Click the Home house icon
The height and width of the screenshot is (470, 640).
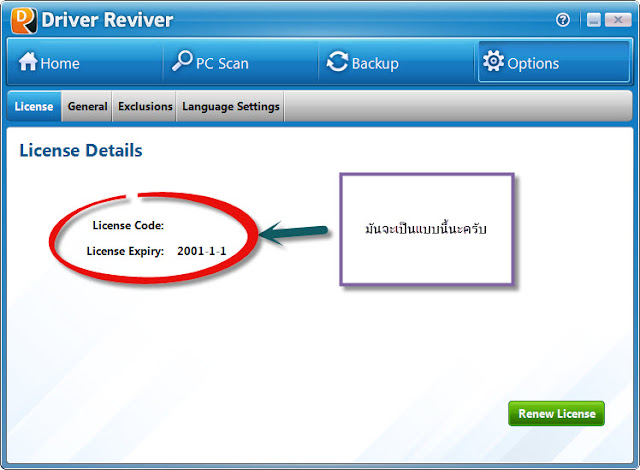28,62
